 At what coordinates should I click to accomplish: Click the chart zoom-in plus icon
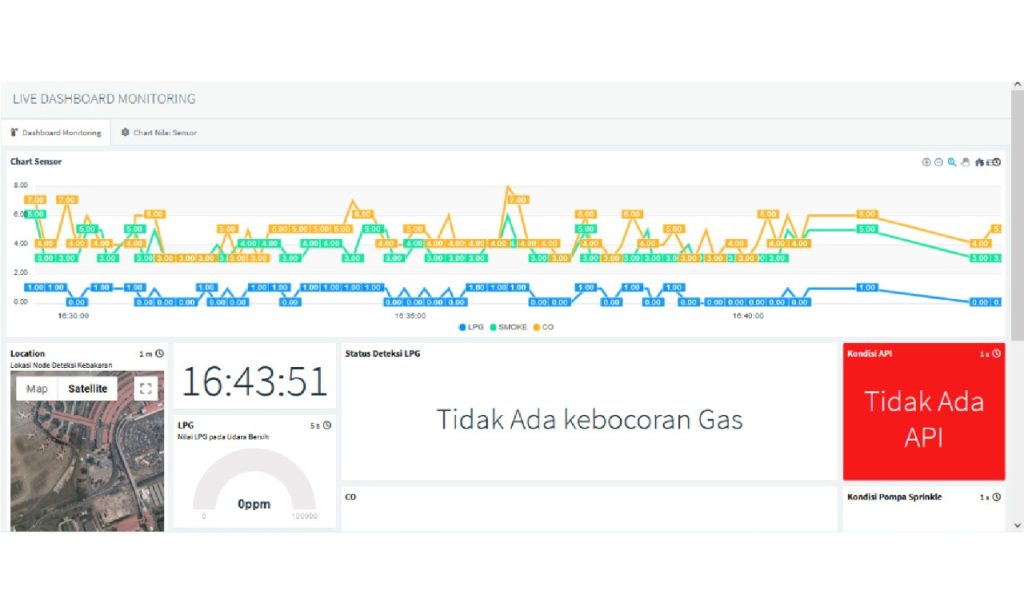click(x=926, y=162)
